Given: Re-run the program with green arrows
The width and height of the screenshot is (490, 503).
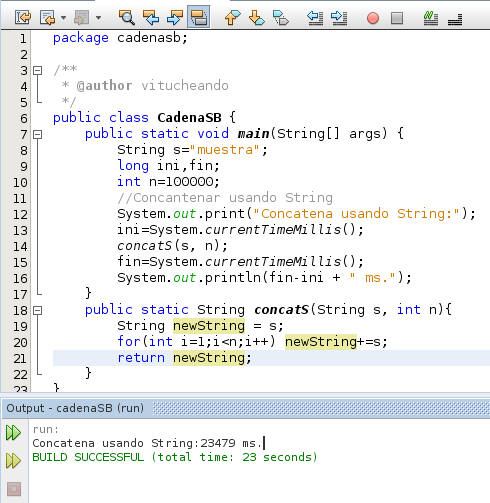Looking at the screenshot, I should pyautogui.click(x=13, y=432).
